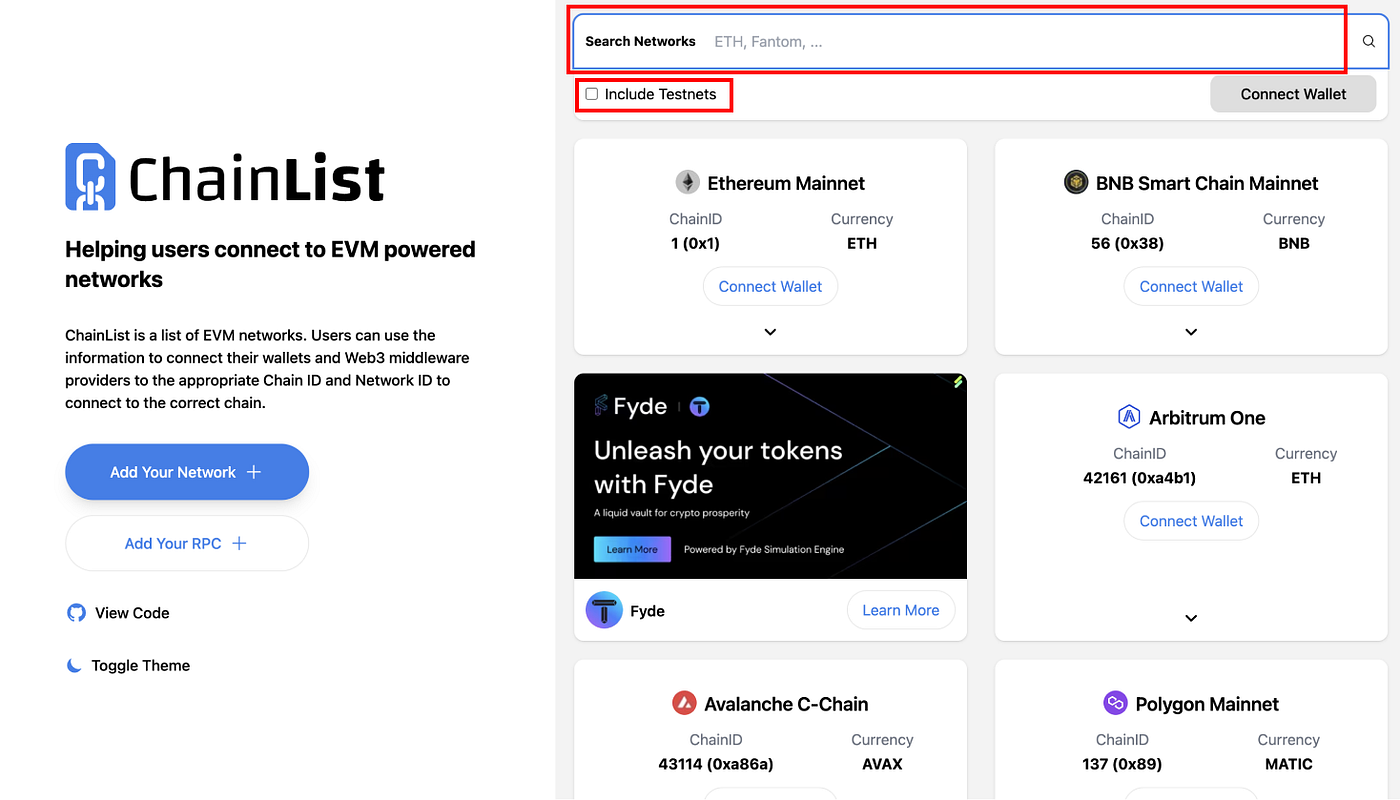Click the search magnifier icon

[1369, 41]
